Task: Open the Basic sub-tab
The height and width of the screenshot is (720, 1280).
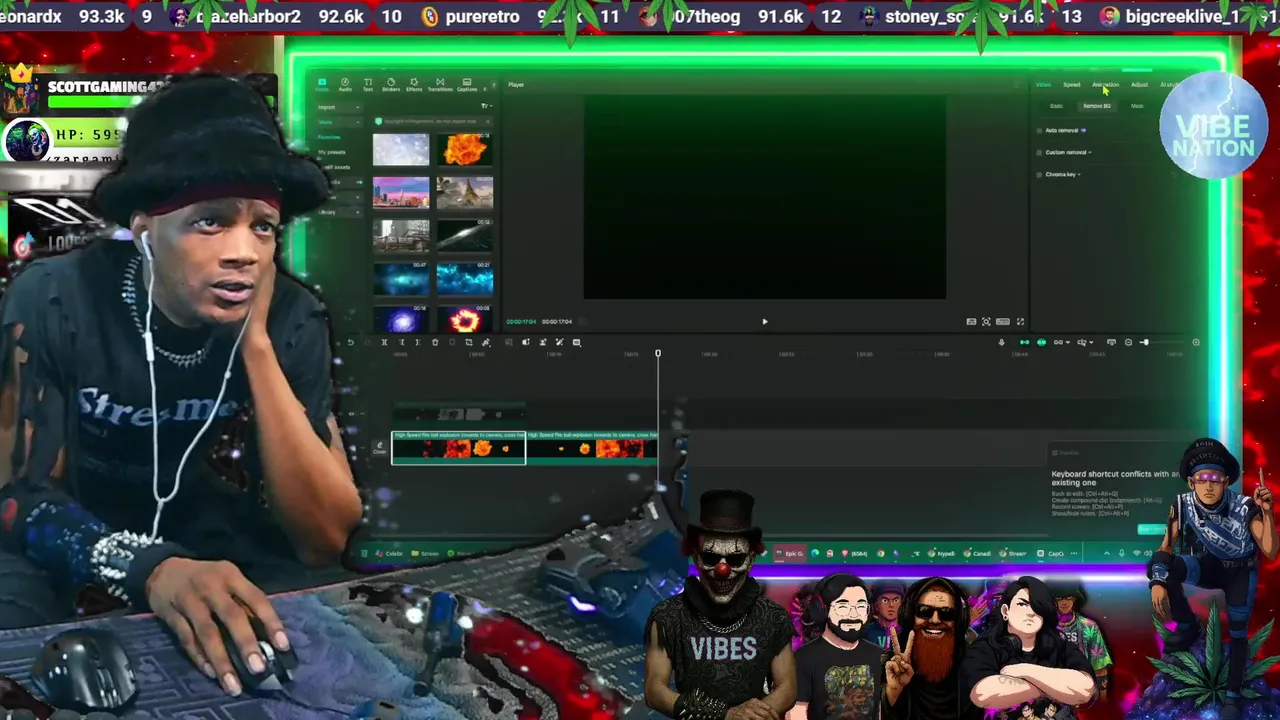Action: point(1056,106)
